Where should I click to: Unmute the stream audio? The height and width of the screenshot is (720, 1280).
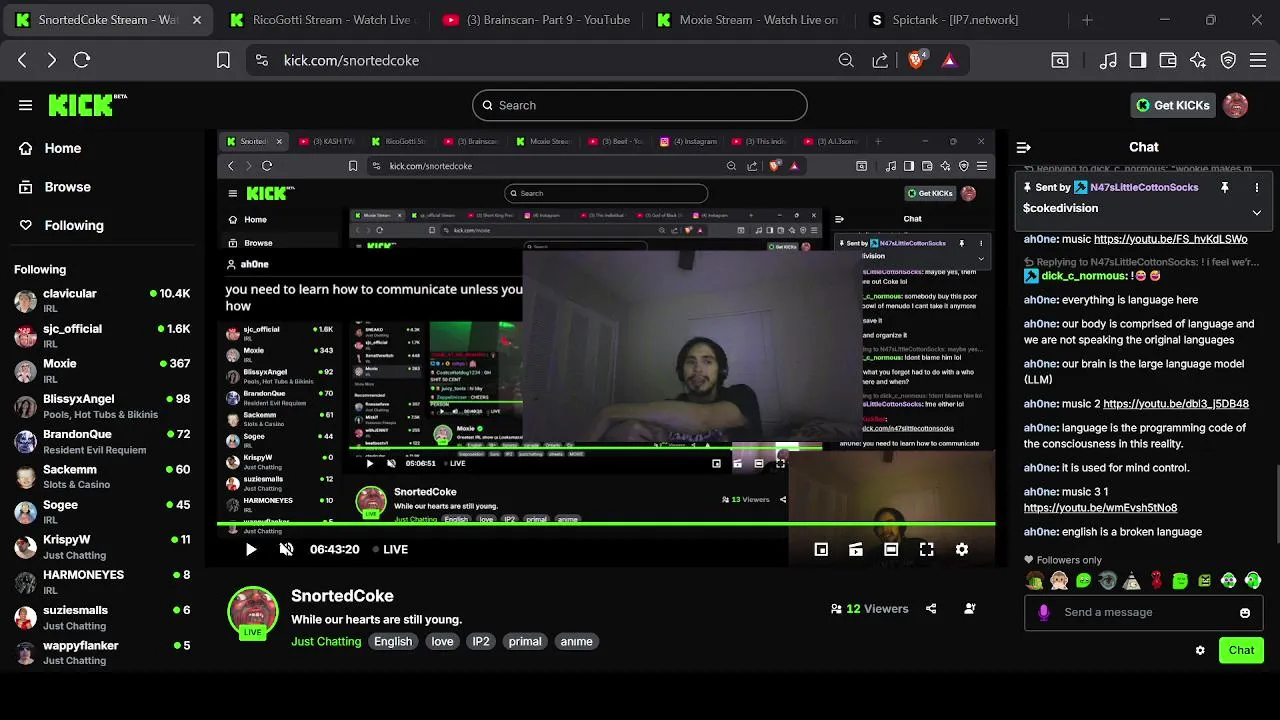coord(287,549)
